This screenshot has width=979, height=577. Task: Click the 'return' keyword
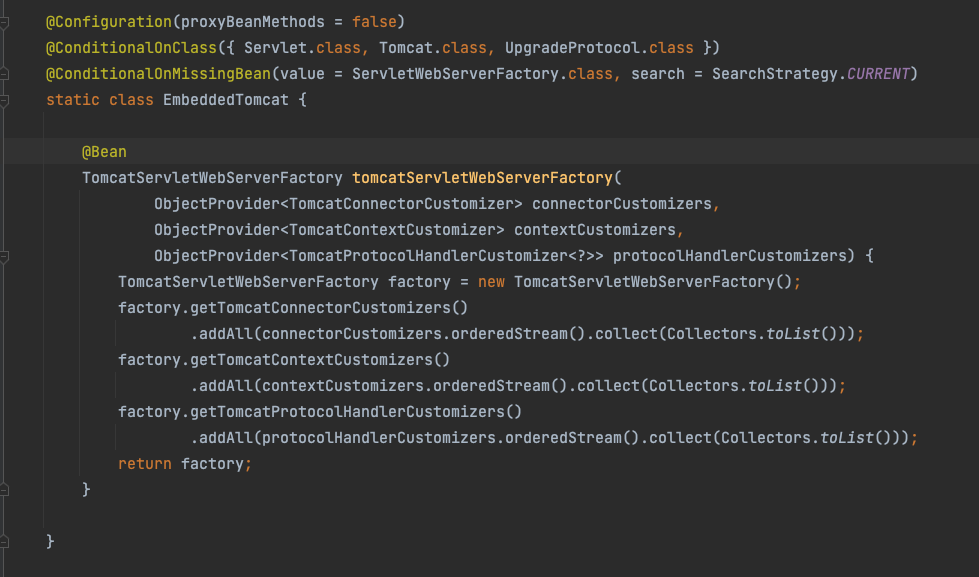pyautogui.click(x=145, y=464)
